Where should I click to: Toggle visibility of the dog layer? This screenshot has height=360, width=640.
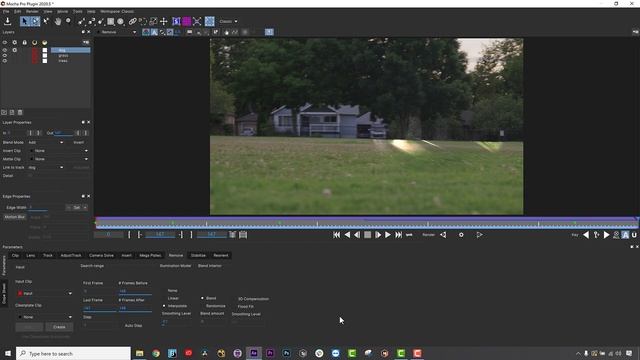coord(4,50)
